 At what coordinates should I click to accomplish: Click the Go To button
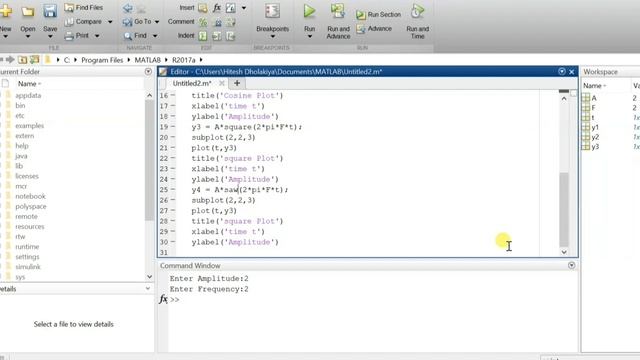[x=137, y=21]
